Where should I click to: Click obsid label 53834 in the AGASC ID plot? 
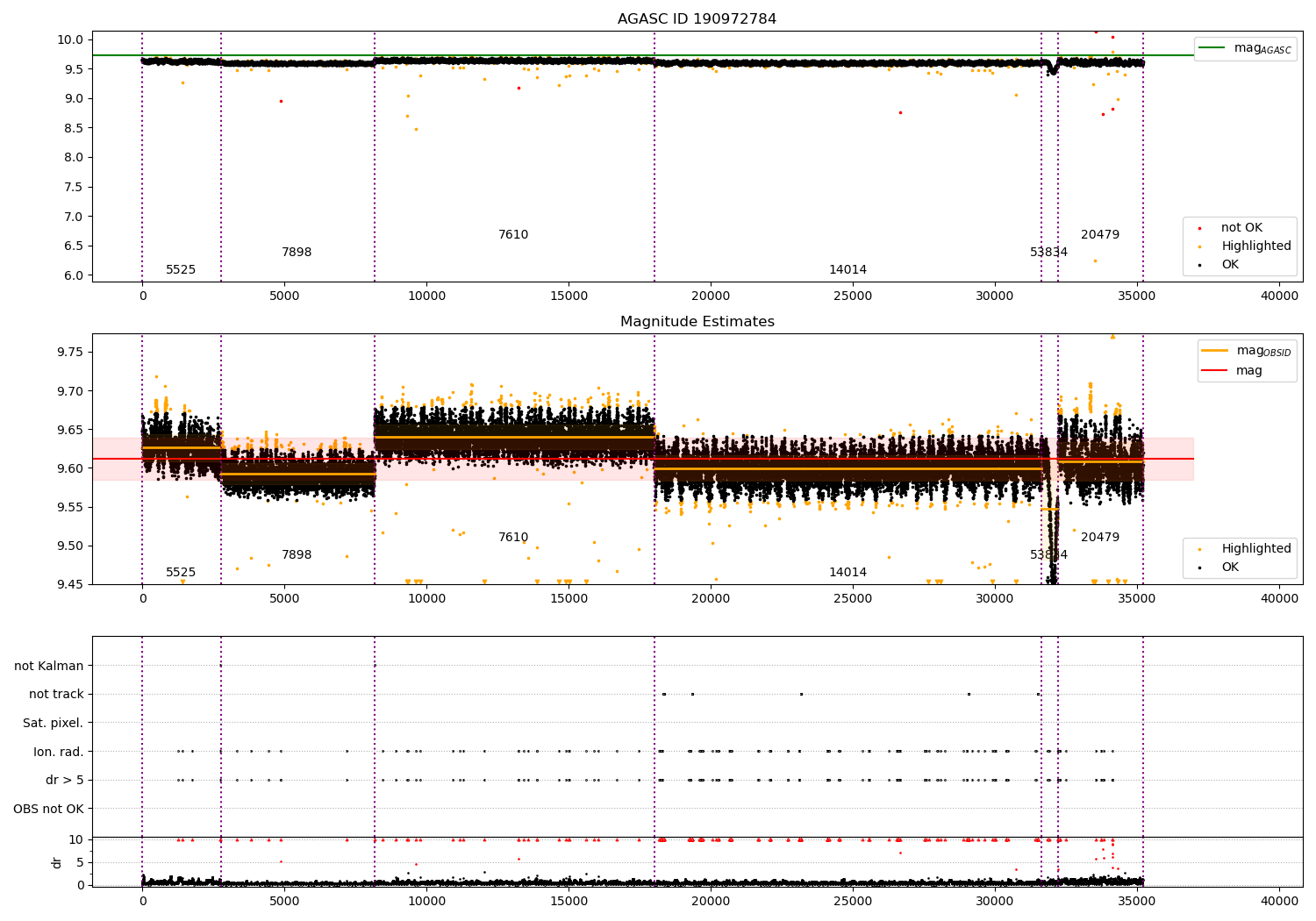pos(1048,253)
